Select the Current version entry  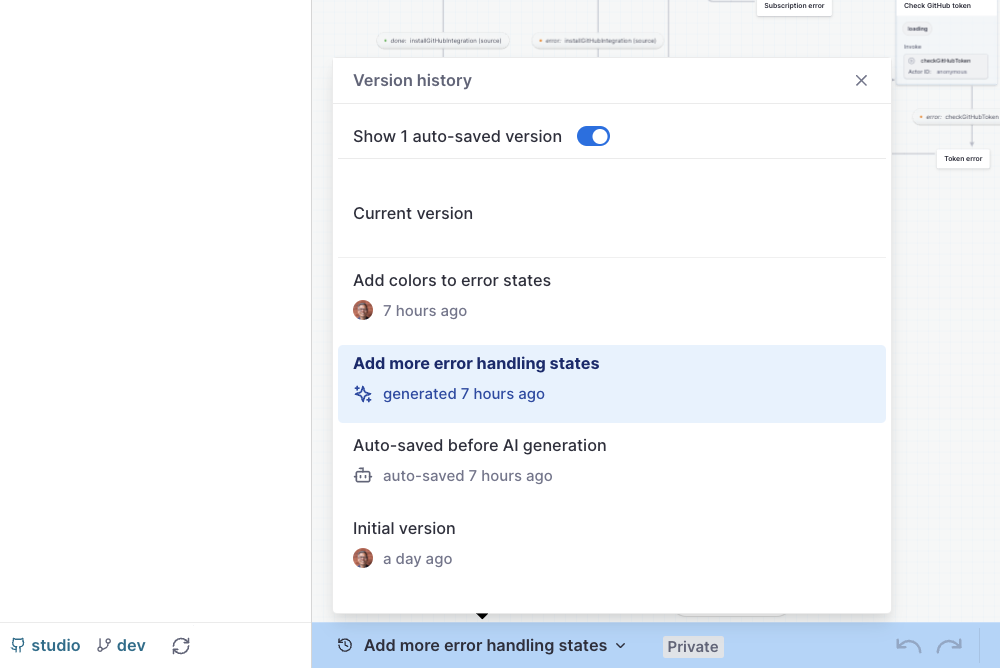(413, 213)
